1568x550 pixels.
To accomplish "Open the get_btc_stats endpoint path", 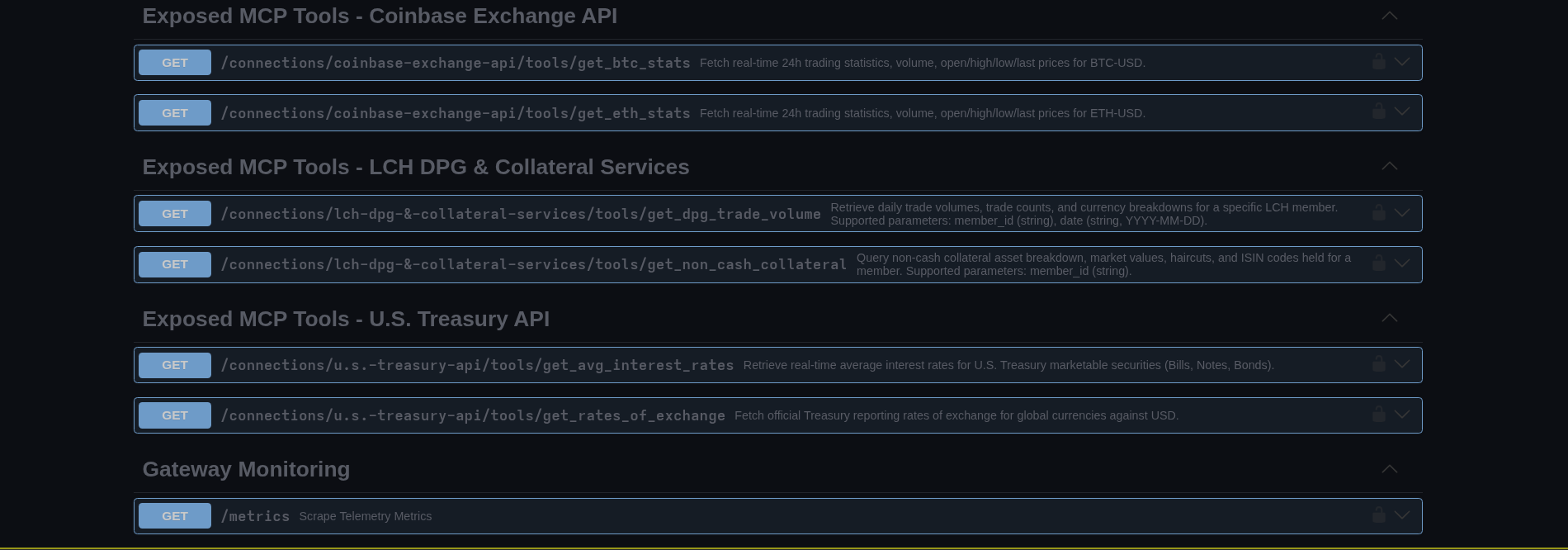I will [456, 63].
